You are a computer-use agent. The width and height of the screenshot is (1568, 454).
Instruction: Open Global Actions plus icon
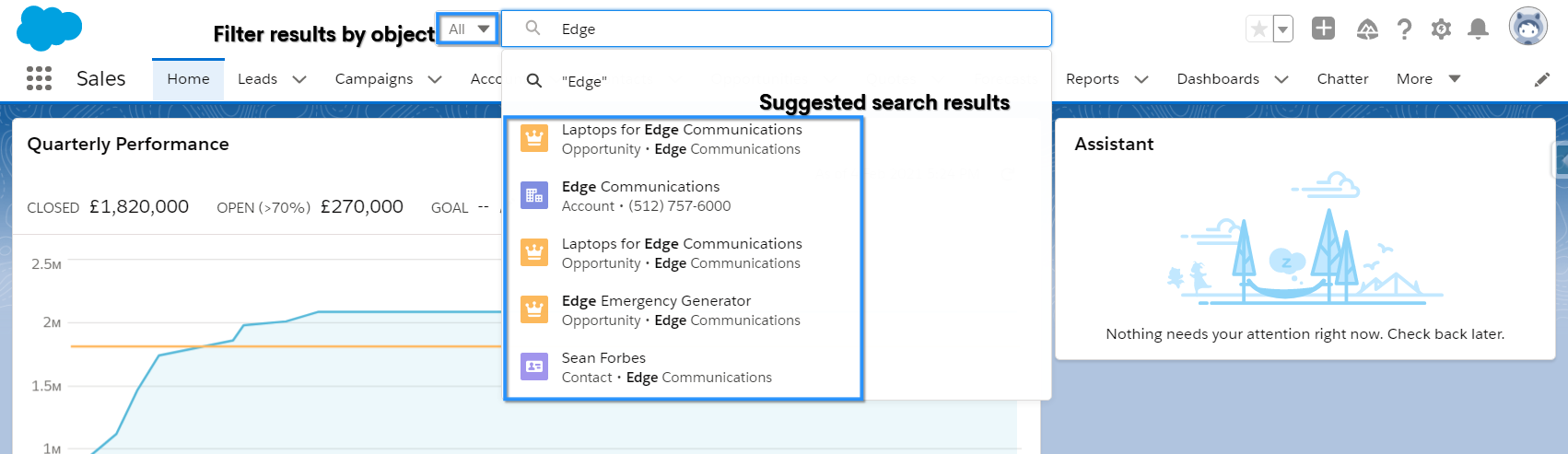[1323, 29]
